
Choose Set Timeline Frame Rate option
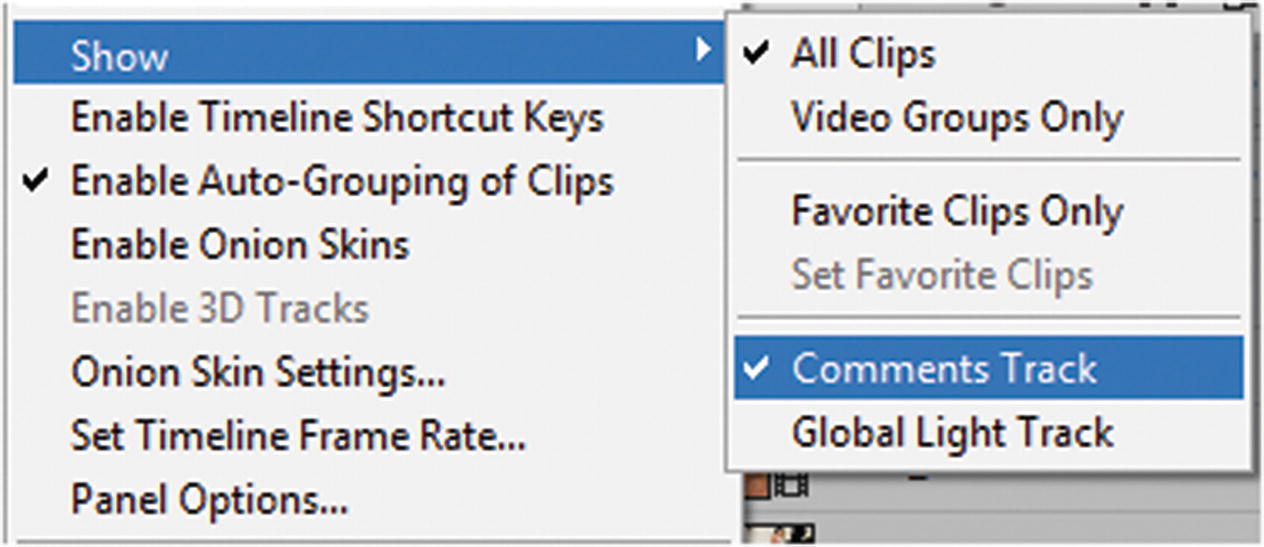coord(298,435)
